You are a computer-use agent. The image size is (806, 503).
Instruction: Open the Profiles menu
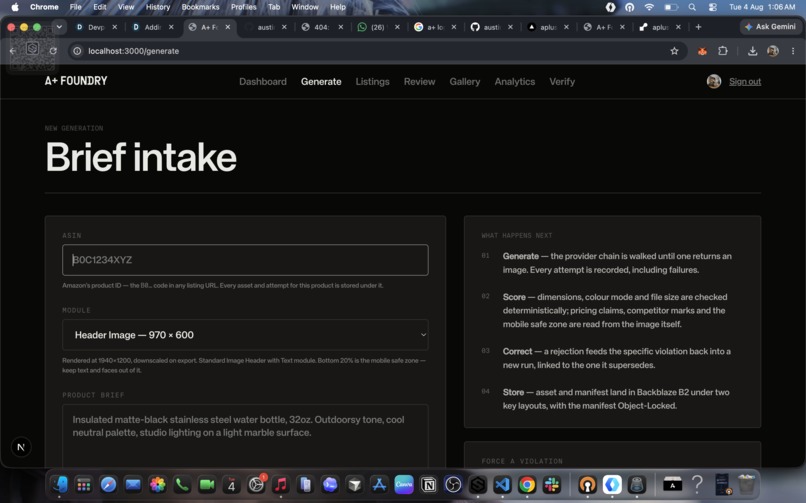pyautogui.click(x=244, y=7)
